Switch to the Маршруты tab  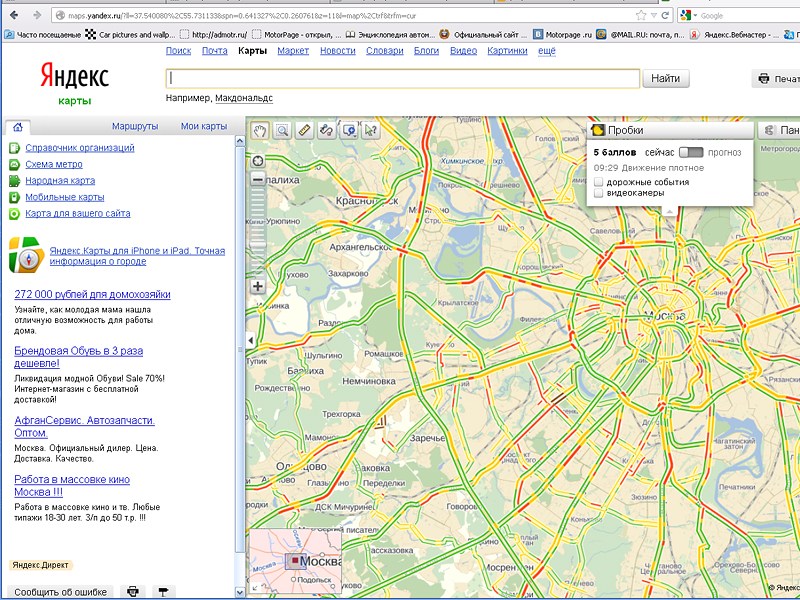(x=135, y=126)
